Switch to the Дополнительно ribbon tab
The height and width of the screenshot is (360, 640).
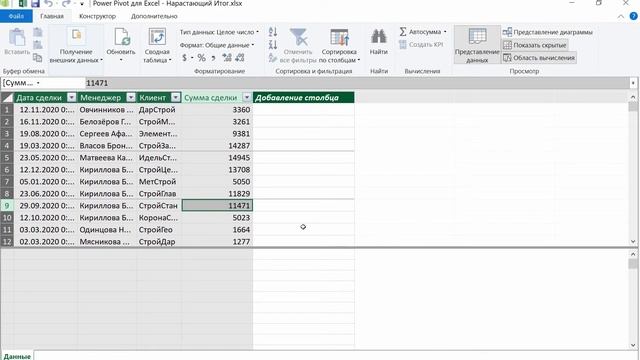click(154, 16)
